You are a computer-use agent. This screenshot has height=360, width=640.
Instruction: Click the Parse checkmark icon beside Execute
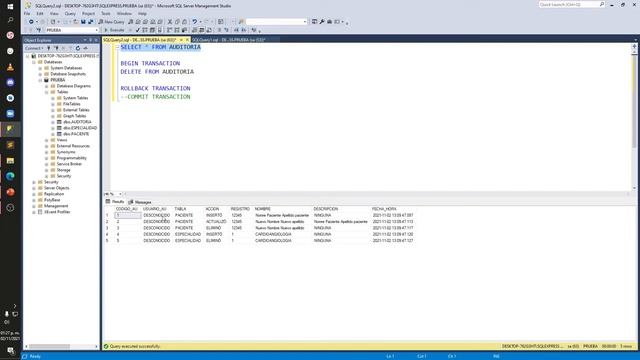tap(138, 30)
